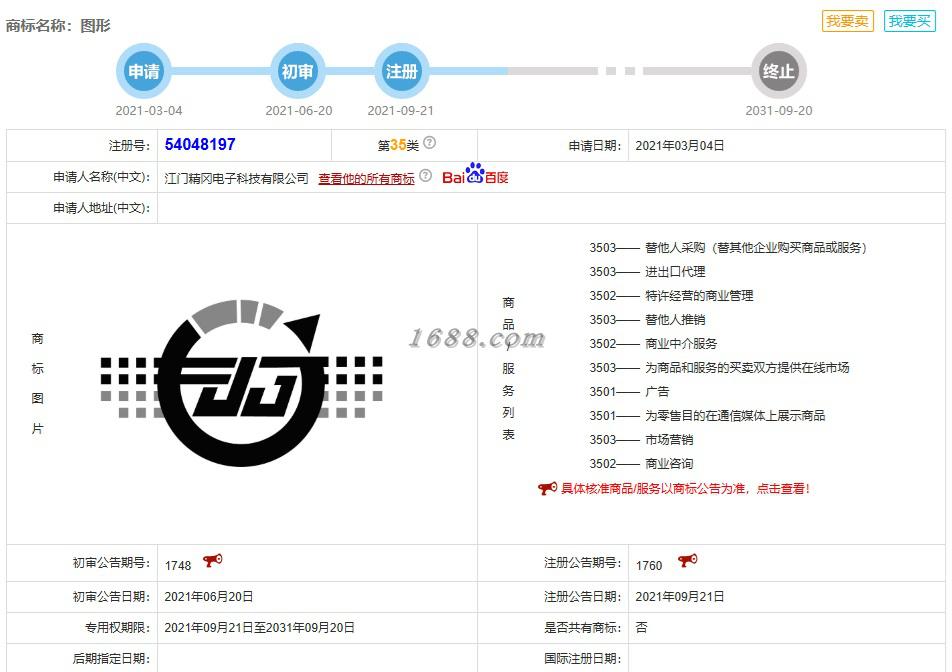Image resolution: width=952 pixels, height=672 pixels.
Task: Select 3503 进出口代理 service row
Action: [x=647, y=272]
